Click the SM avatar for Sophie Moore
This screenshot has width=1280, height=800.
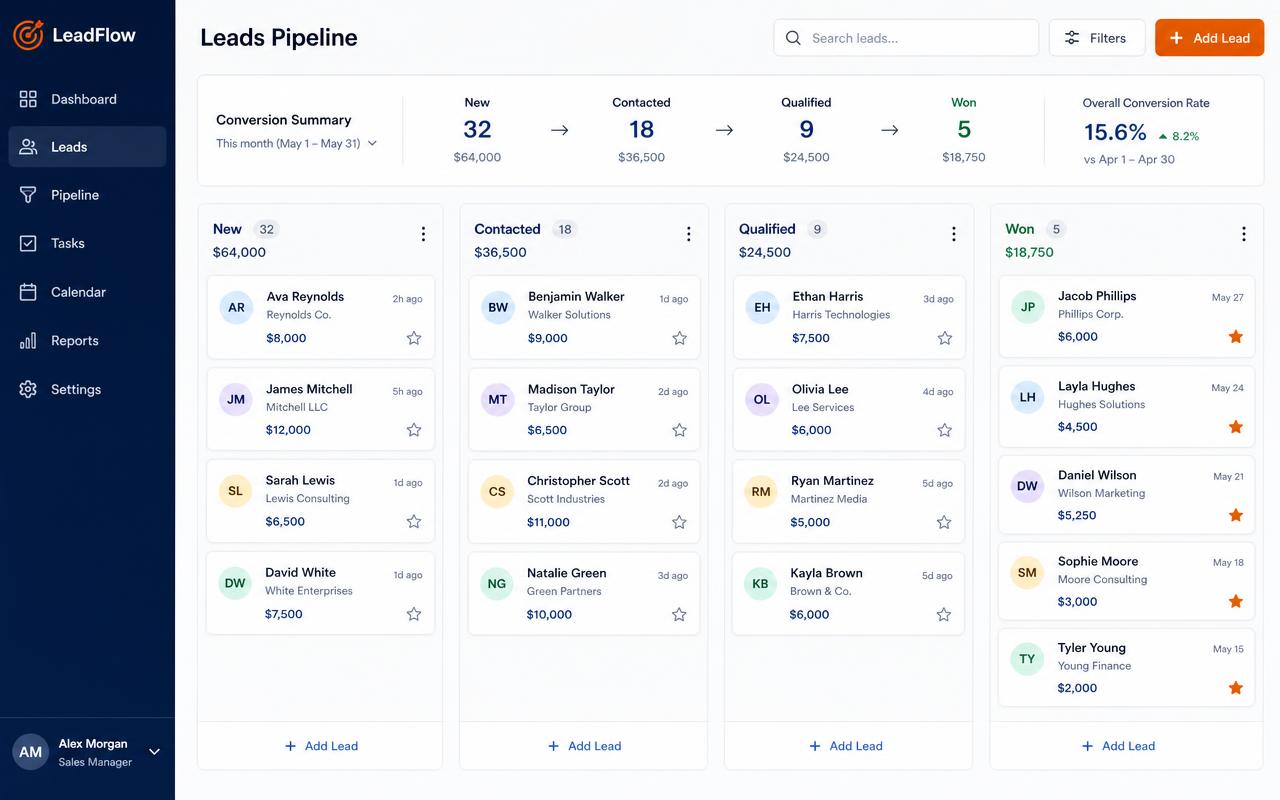pyautogui.click(x=1027, y=573)
